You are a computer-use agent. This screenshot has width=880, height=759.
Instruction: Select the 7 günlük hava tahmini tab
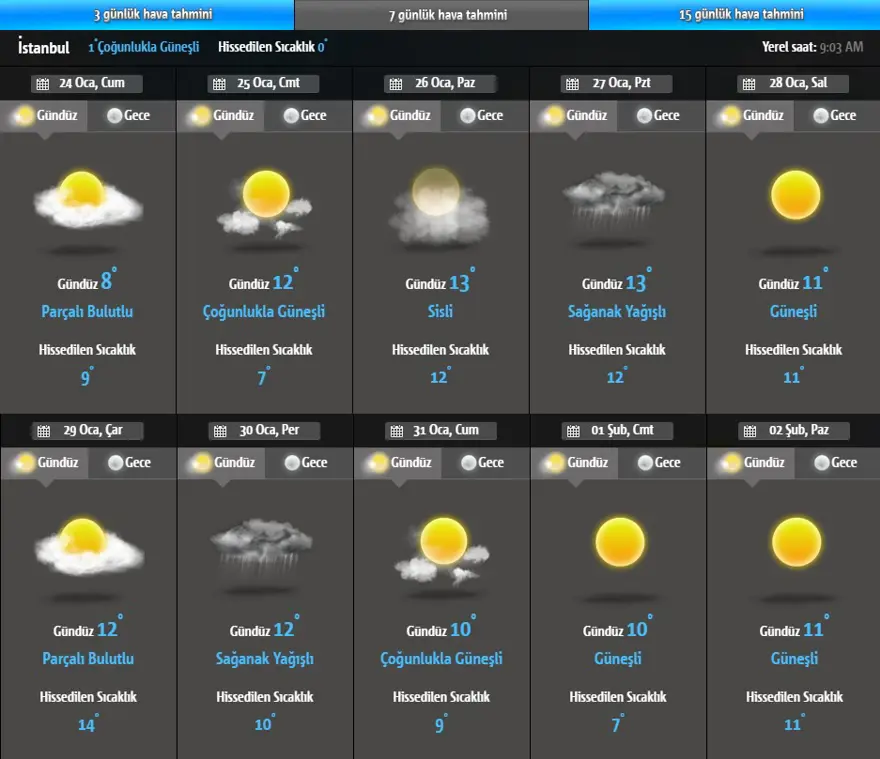point(441,15)
